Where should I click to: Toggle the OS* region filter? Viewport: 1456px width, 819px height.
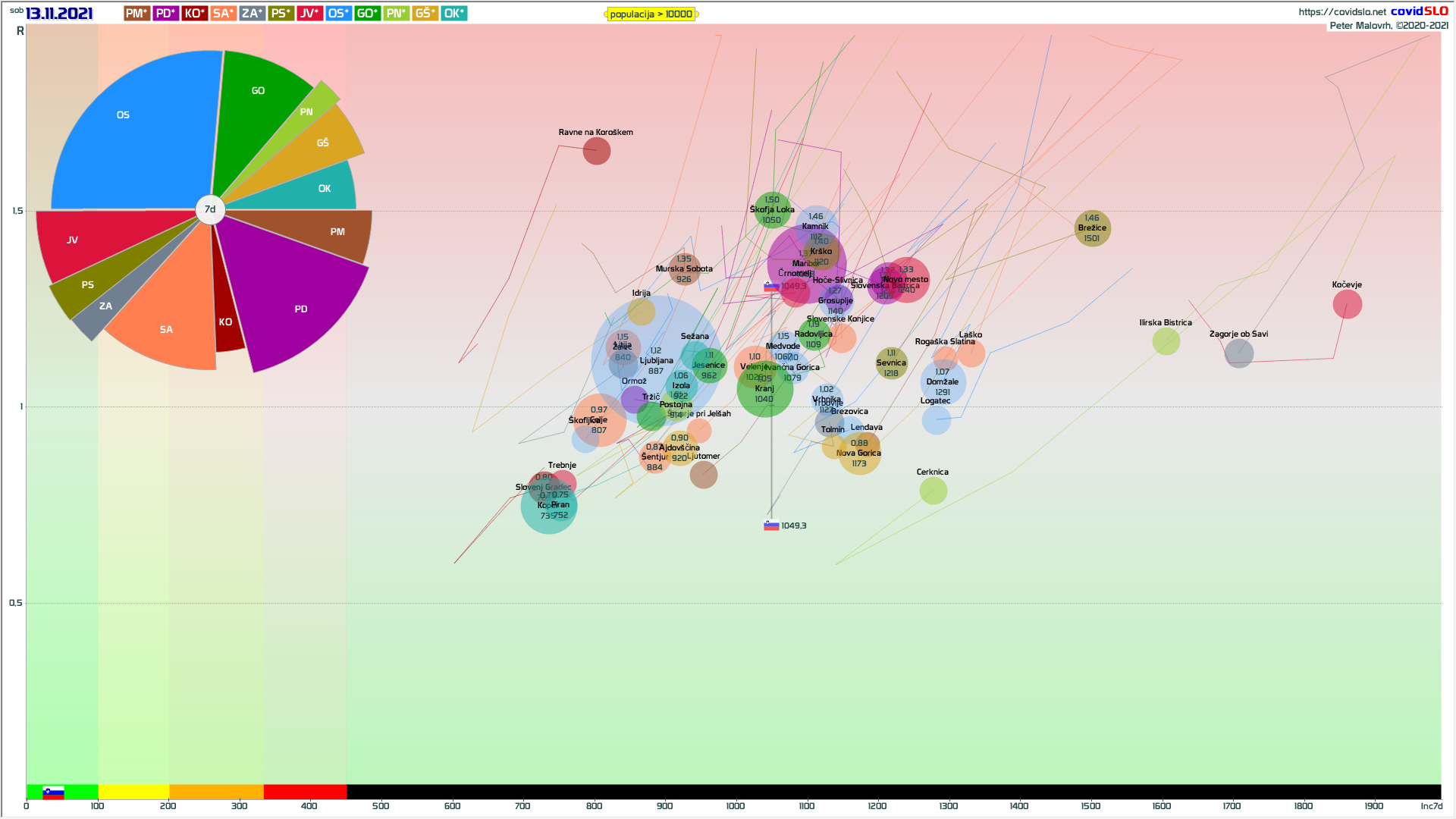pos(338,14)
